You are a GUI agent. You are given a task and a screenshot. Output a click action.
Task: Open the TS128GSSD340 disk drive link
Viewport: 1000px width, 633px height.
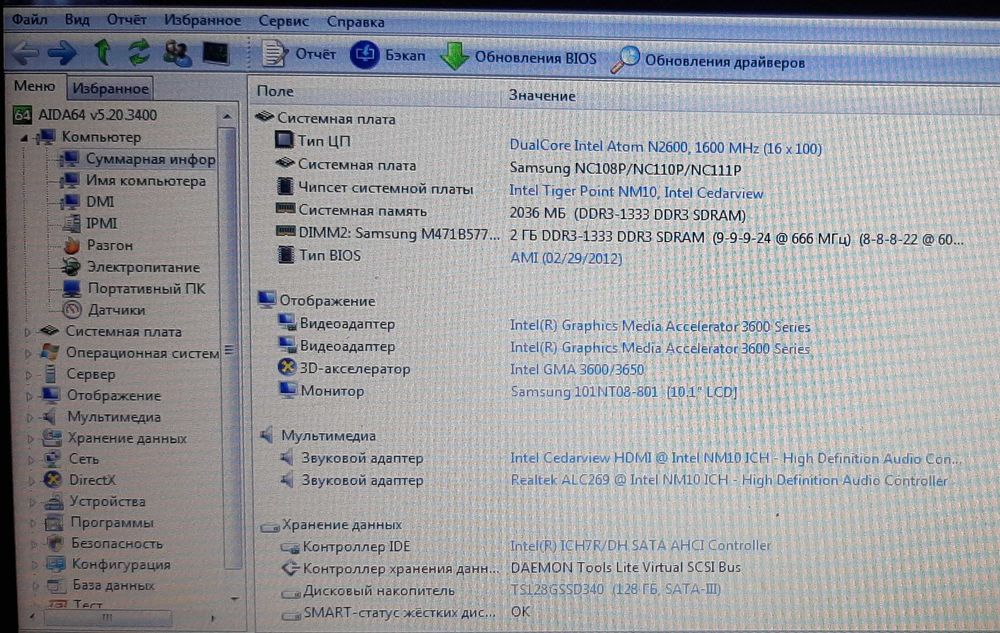[x=615, y=589]
